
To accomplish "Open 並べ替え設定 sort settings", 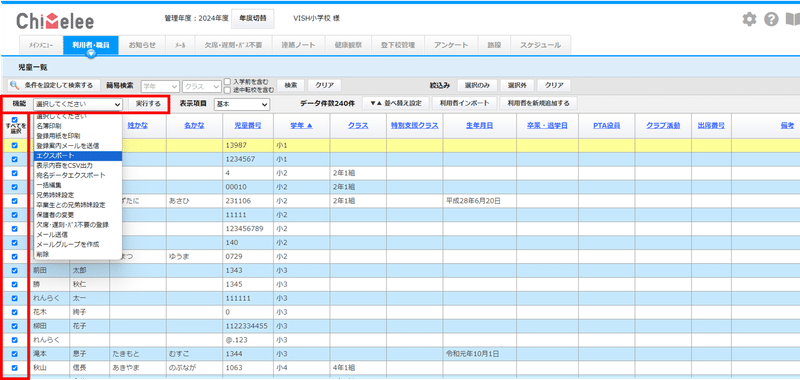I will (x=395, y=104).
